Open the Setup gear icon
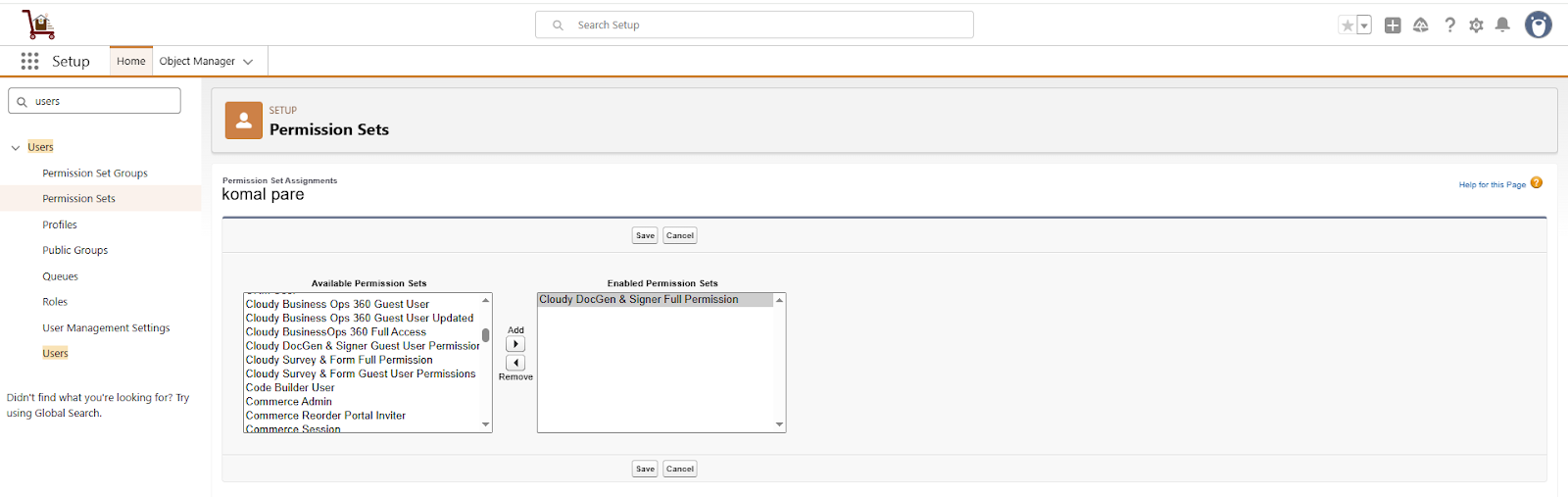 pos(1476,25)
